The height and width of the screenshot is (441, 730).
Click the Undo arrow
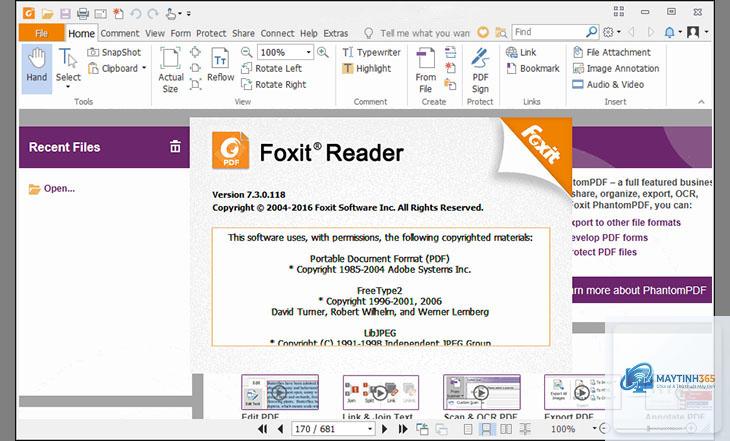pos(135,14)
